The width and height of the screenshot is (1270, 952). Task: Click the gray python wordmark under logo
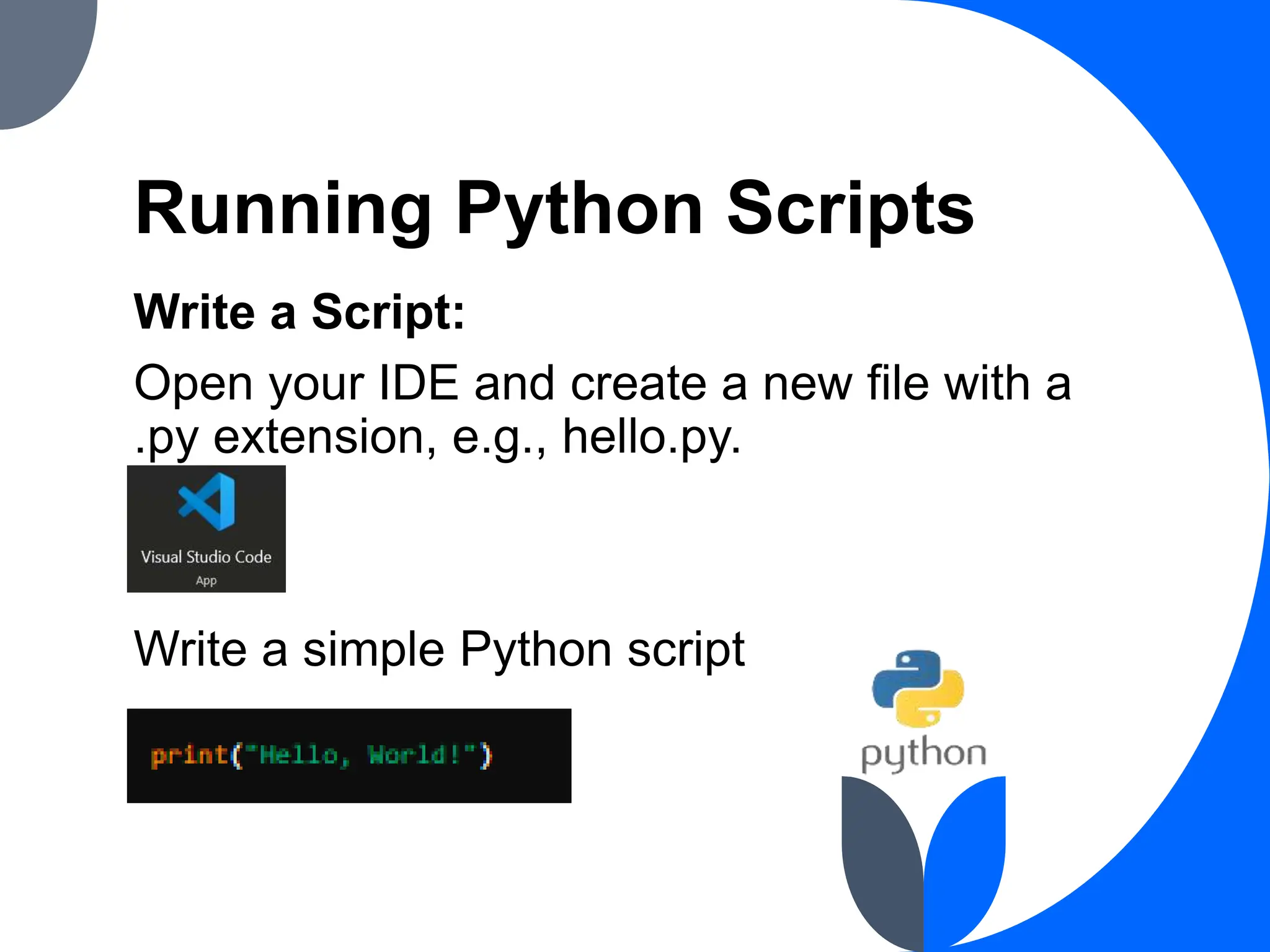pos(923,754)
